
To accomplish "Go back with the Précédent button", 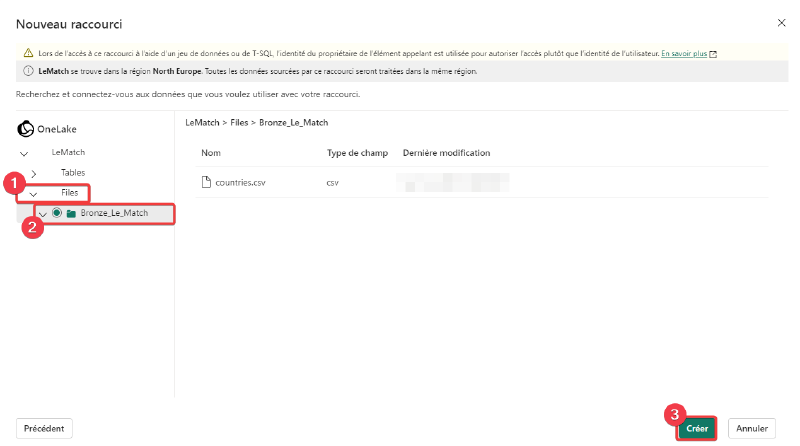I will [x=44, y=429].
